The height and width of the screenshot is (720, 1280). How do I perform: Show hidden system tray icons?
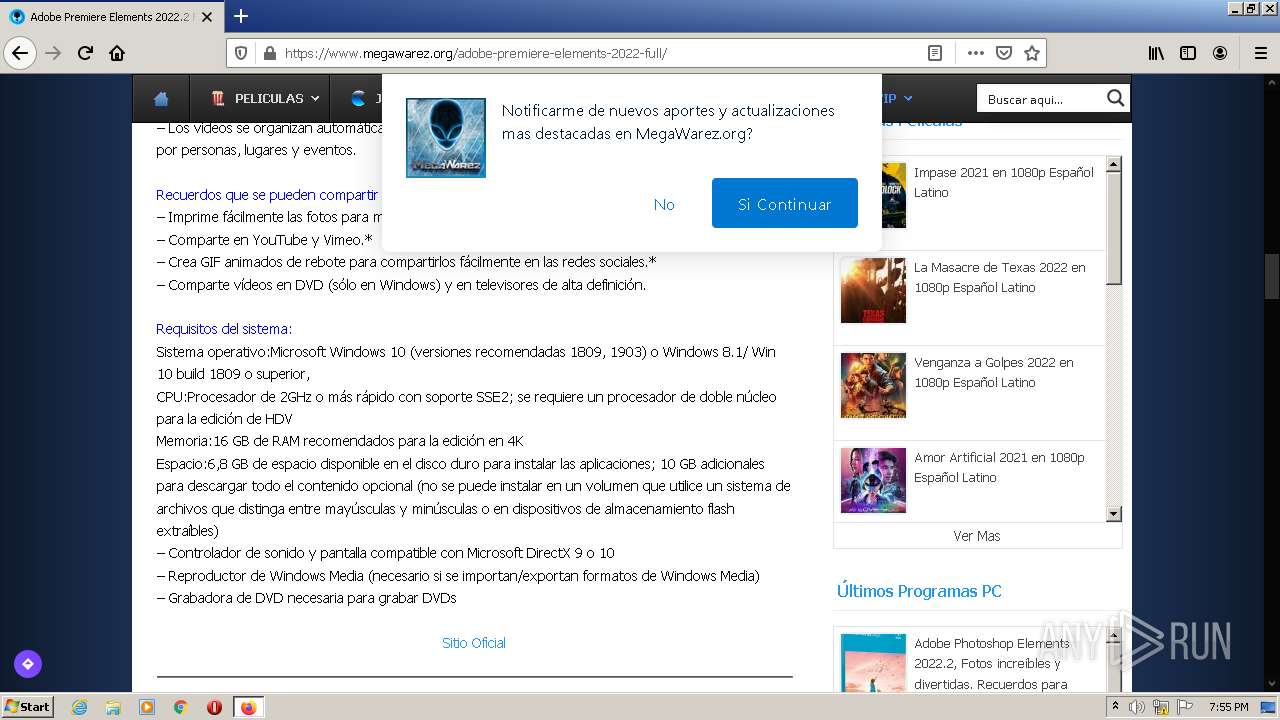(1115, 707)
